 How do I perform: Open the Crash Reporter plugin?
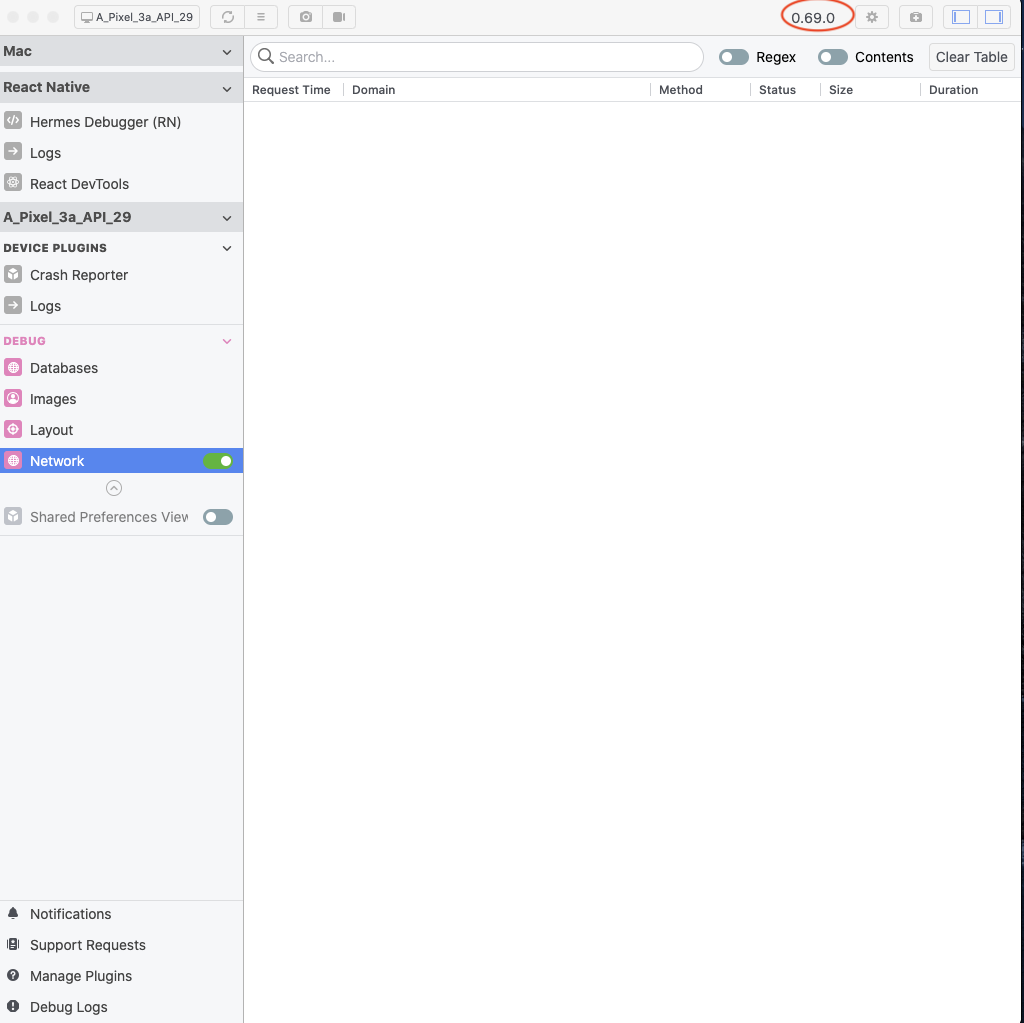(x=78, y=274)
